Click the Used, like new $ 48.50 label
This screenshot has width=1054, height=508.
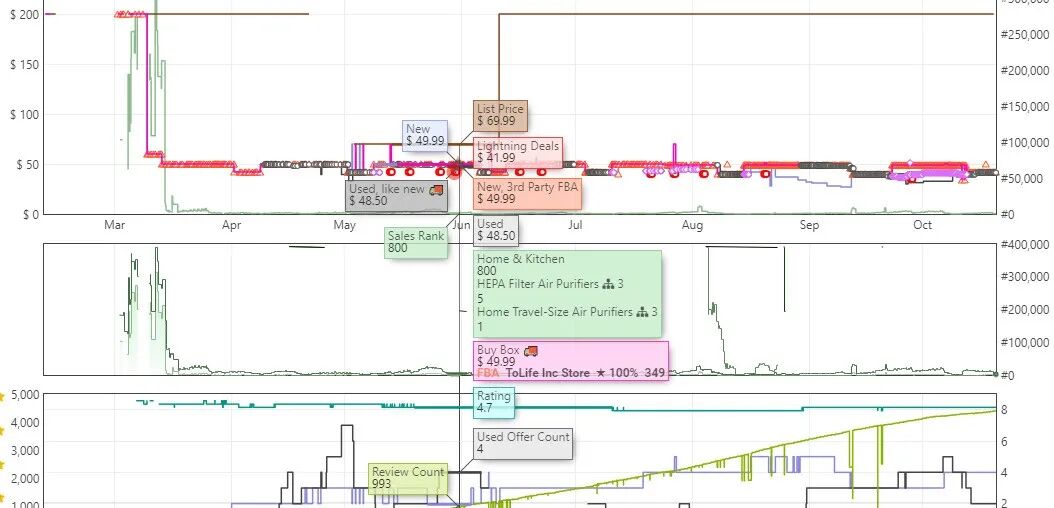(397, 195)
